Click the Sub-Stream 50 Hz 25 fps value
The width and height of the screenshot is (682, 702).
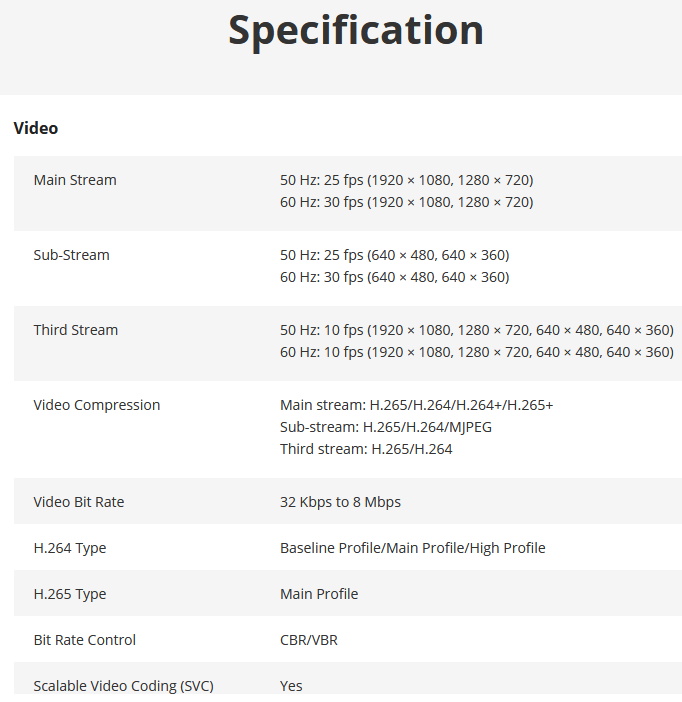394,255
